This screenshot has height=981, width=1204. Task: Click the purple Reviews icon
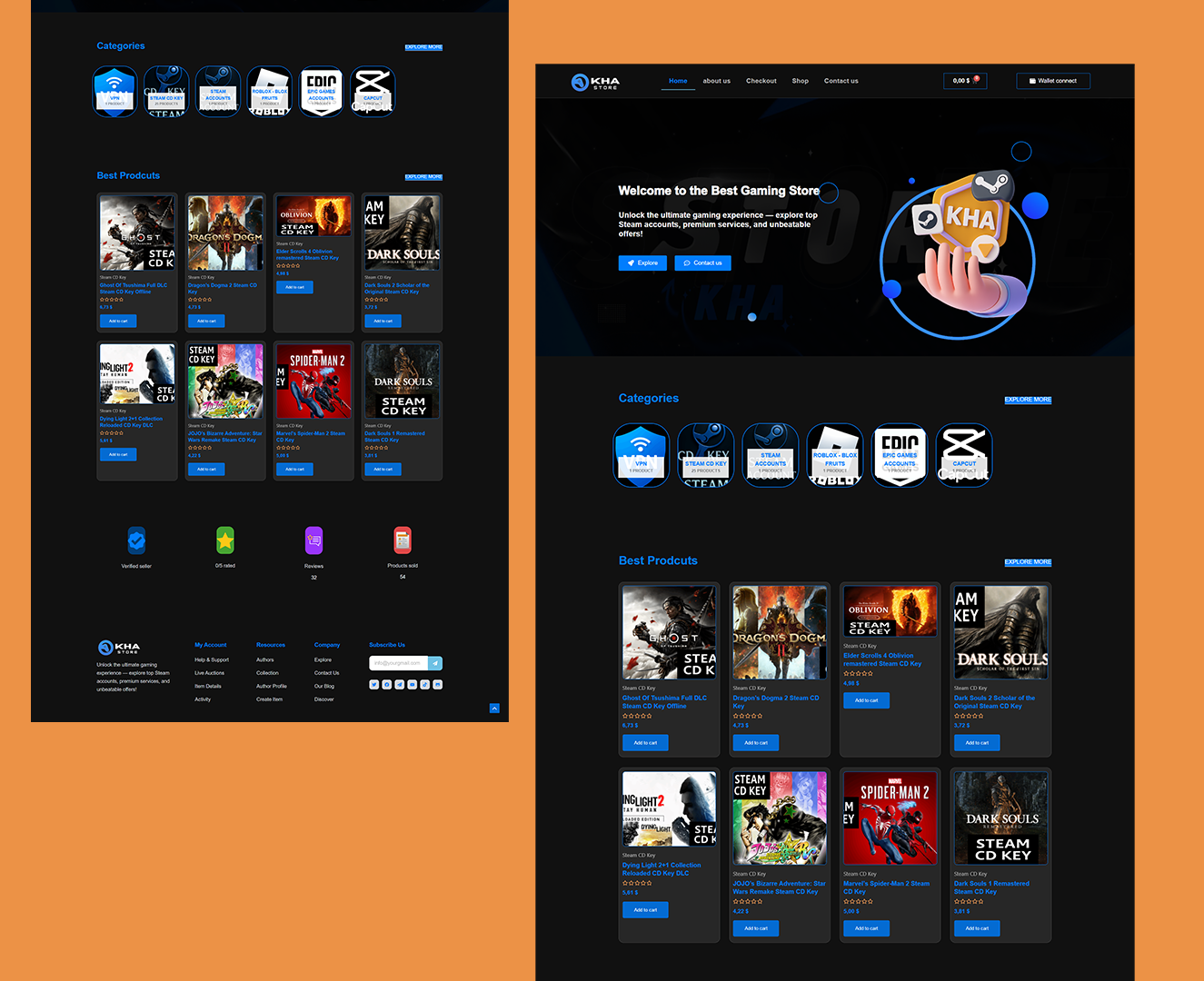click(x=313, y=540)
